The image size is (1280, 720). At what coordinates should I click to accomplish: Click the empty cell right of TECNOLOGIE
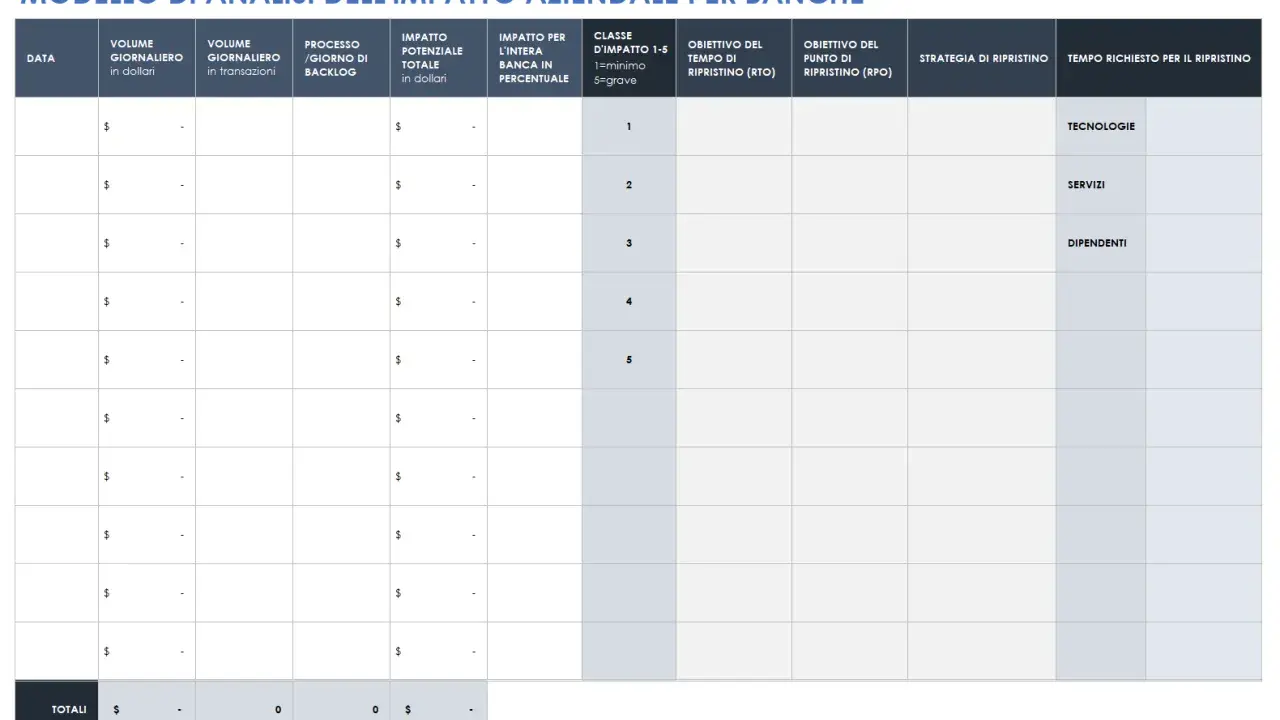[x=1204, y=127]
